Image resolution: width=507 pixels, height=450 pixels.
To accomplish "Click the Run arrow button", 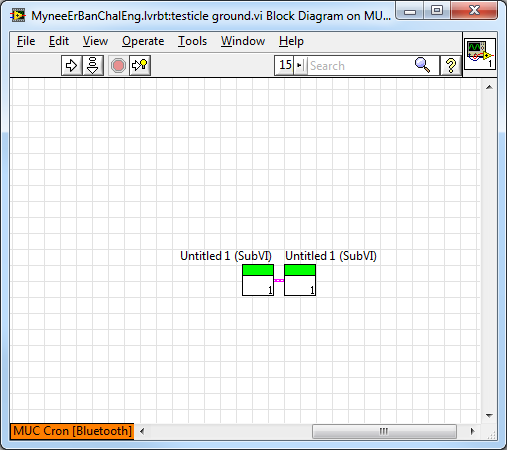I will (71, 65).
